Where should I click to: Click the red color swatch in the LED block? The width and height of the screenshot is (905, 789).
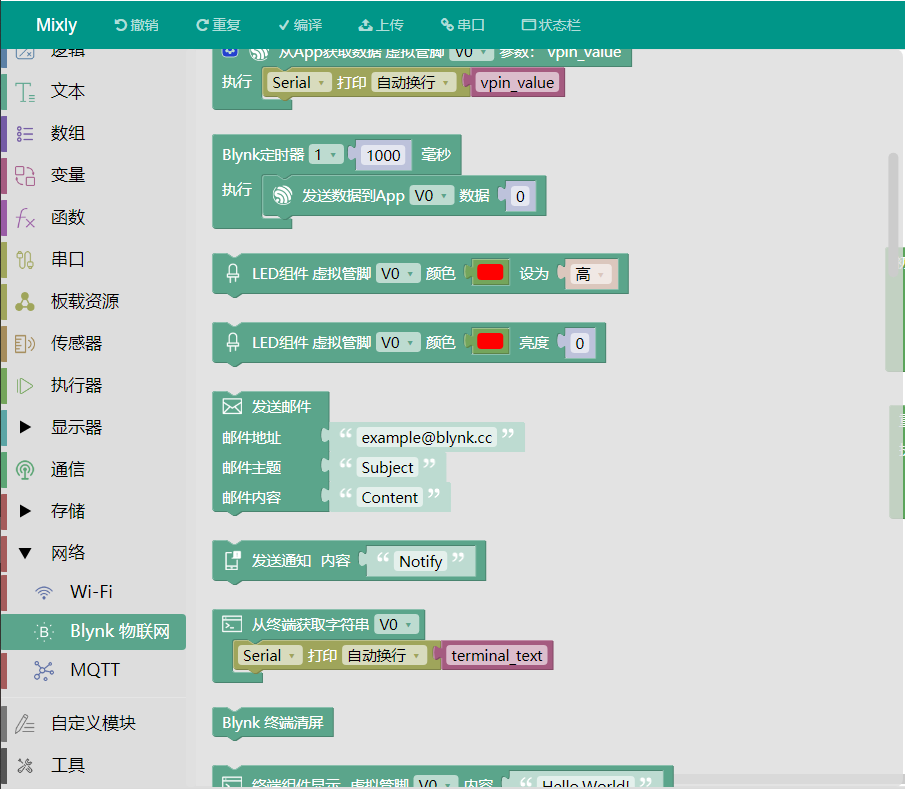(x=490, y=271)
